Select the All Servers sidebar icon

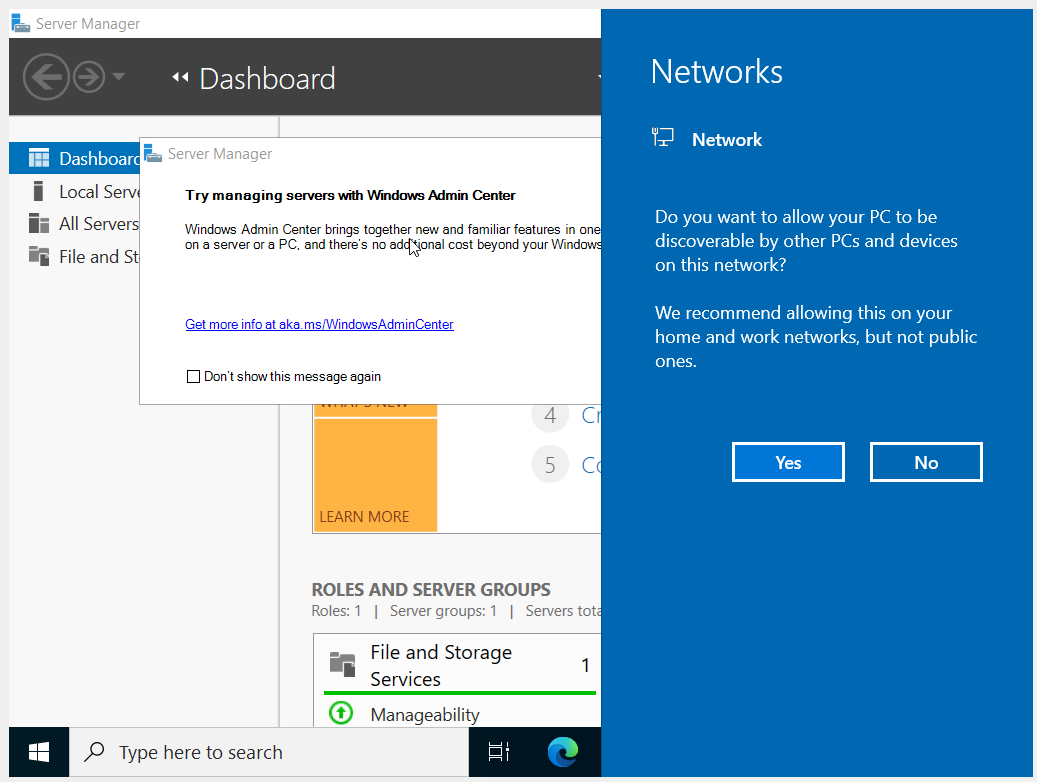(x=39, y=223)
